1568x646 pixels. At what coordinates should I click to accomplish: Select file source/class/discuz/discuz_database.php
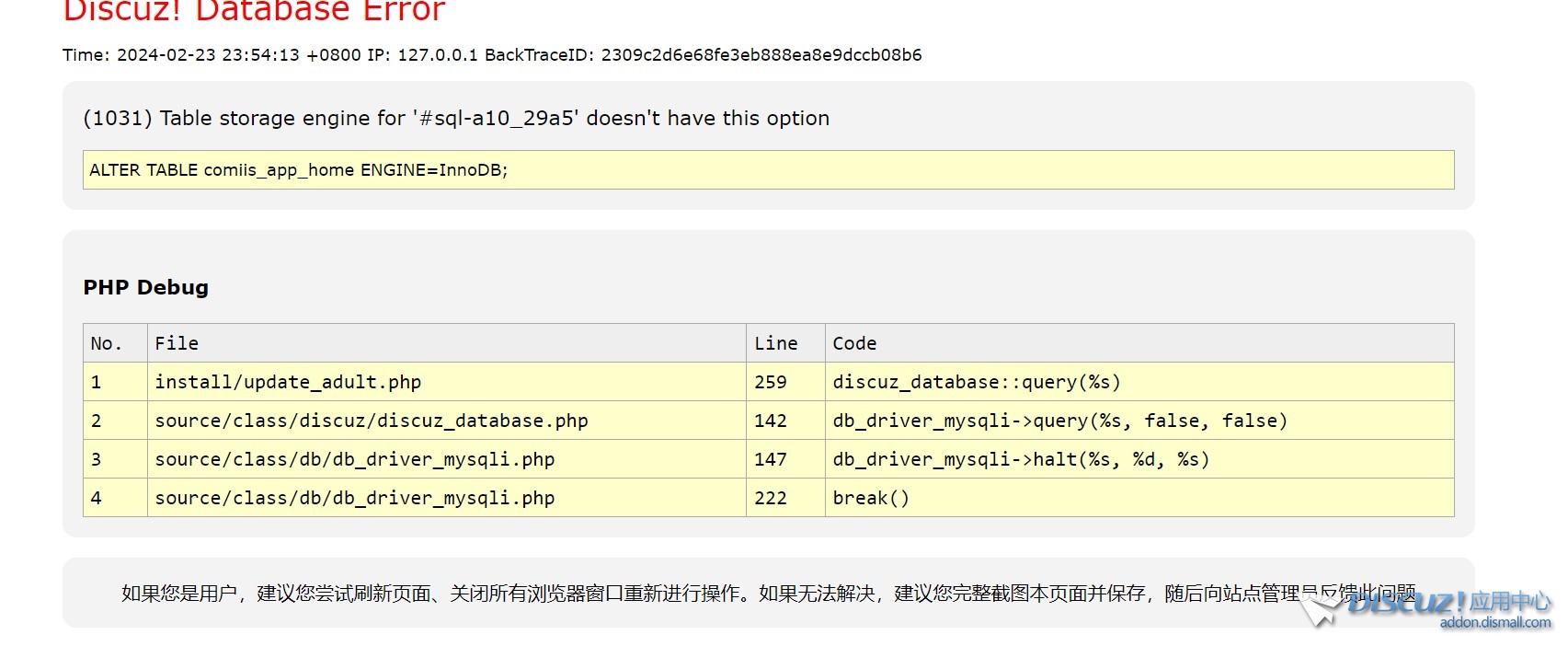[x=372, y=421]
